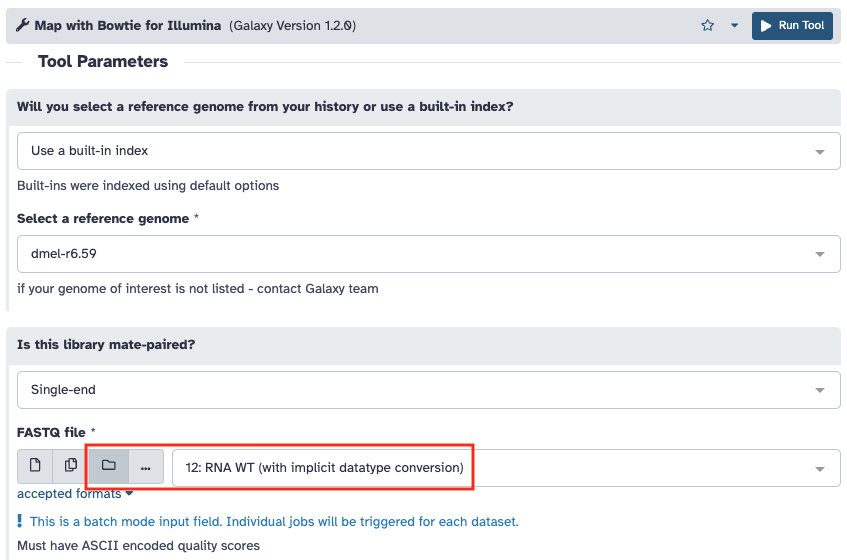This screenshot has height=560, width=847.
Task: Open the 'Use a built-in index' dropdown
Action: click(428, 151)
